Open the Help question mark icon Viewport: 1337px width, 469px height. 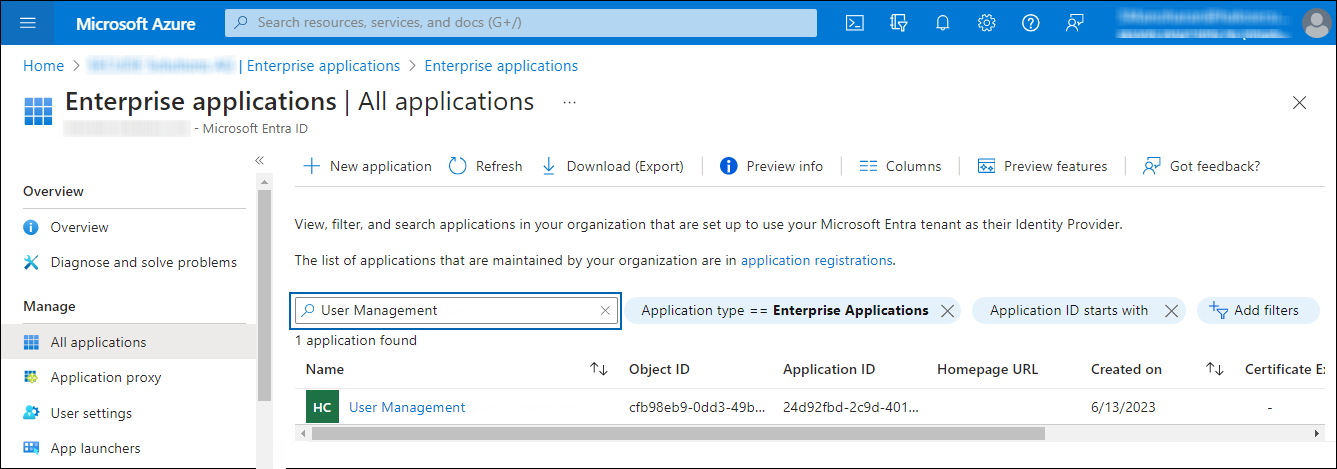1030,23
